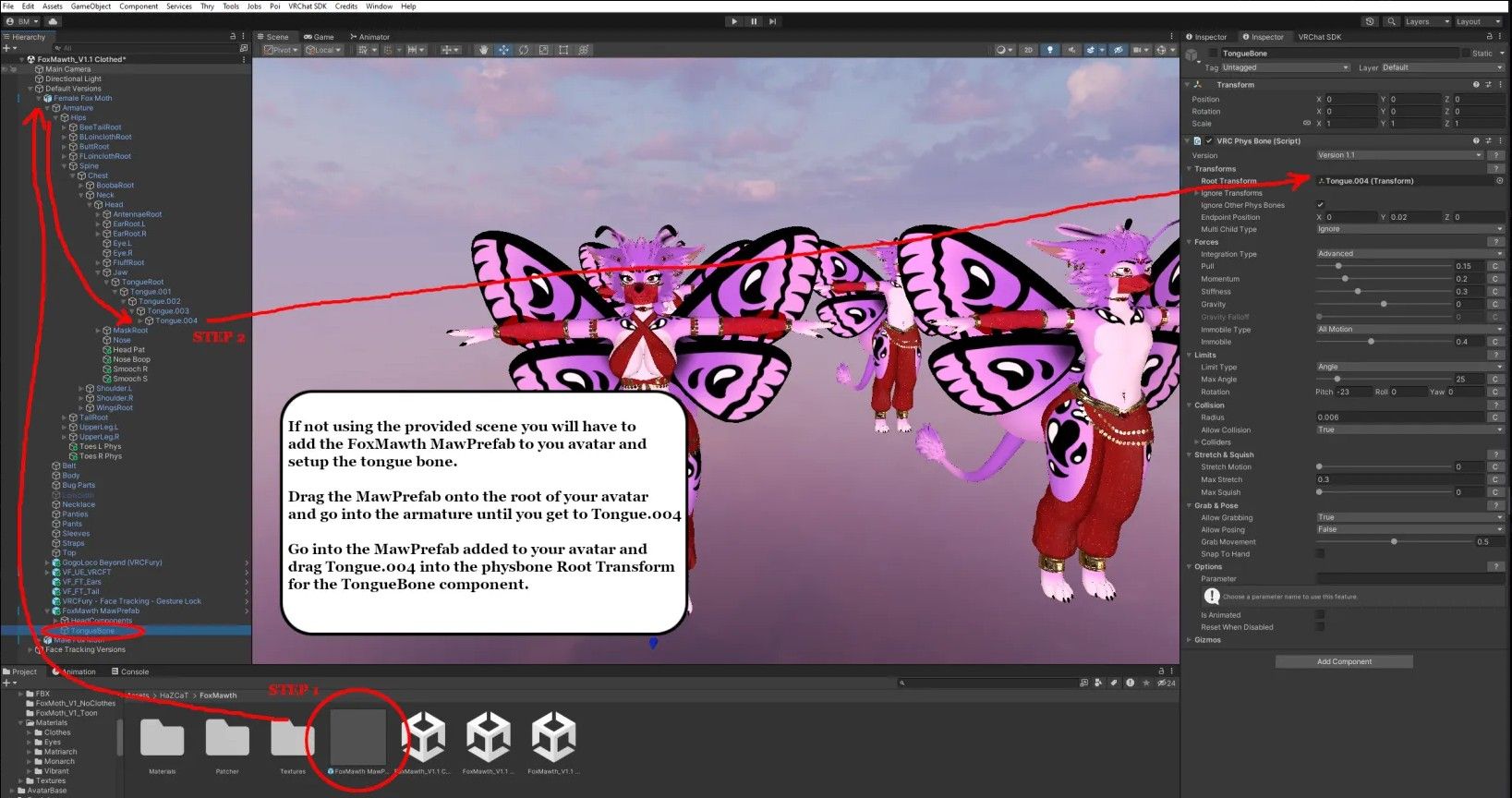Viewport: 1512px width, 798px height.
Task: Switch to the Game tab
Action: pos(320,37)
